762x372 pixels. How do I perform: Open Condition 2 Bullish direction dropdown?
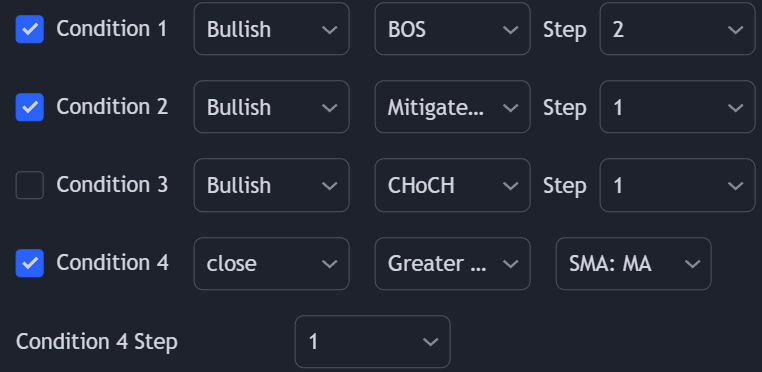[272, 107]
